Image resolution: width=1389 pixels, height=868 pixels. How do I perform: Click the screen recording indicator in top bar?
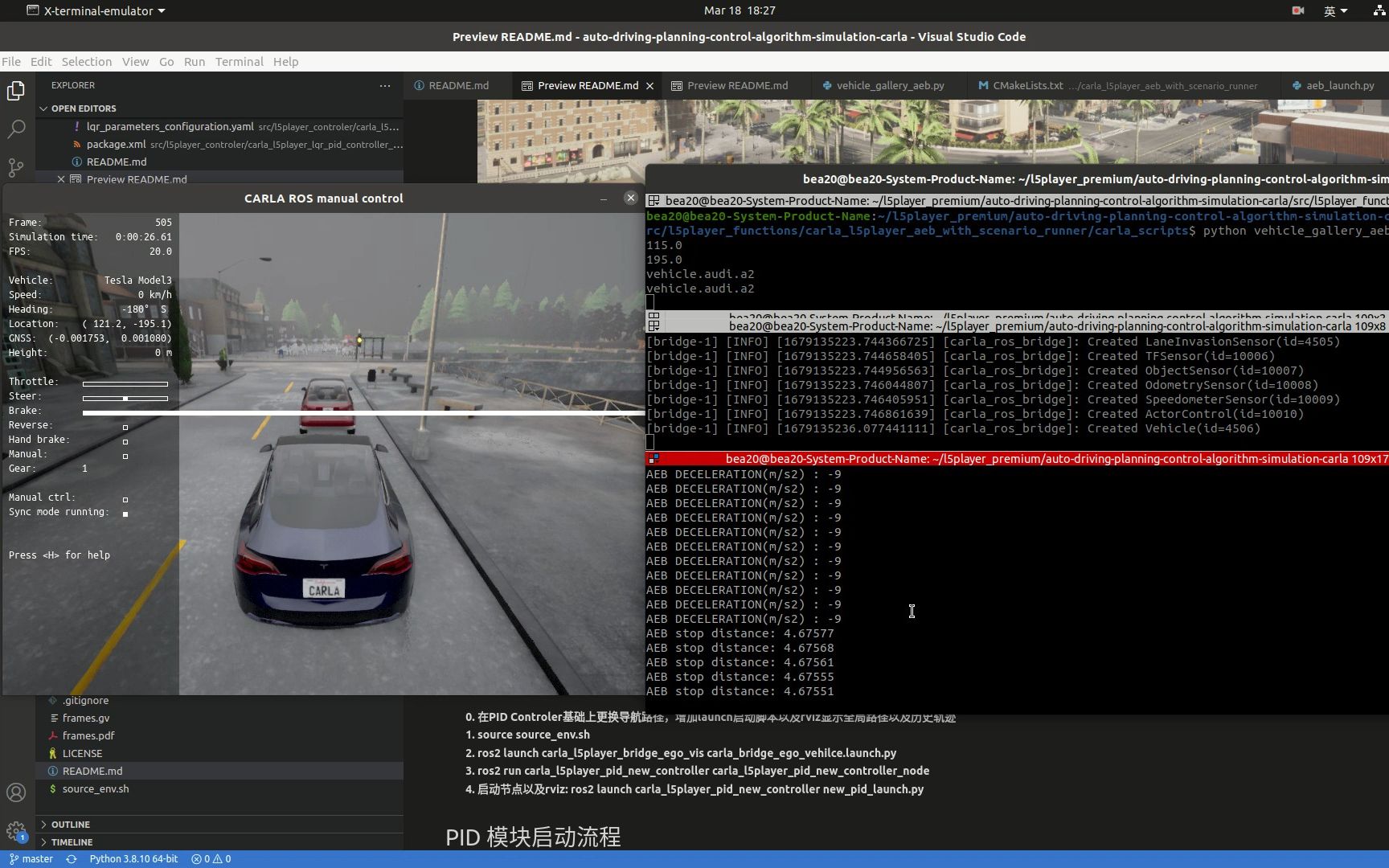(x=1297, y=10)
